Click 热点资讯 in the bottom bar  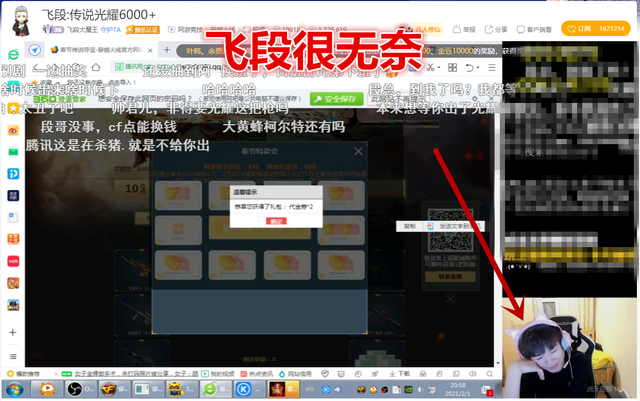257,374
